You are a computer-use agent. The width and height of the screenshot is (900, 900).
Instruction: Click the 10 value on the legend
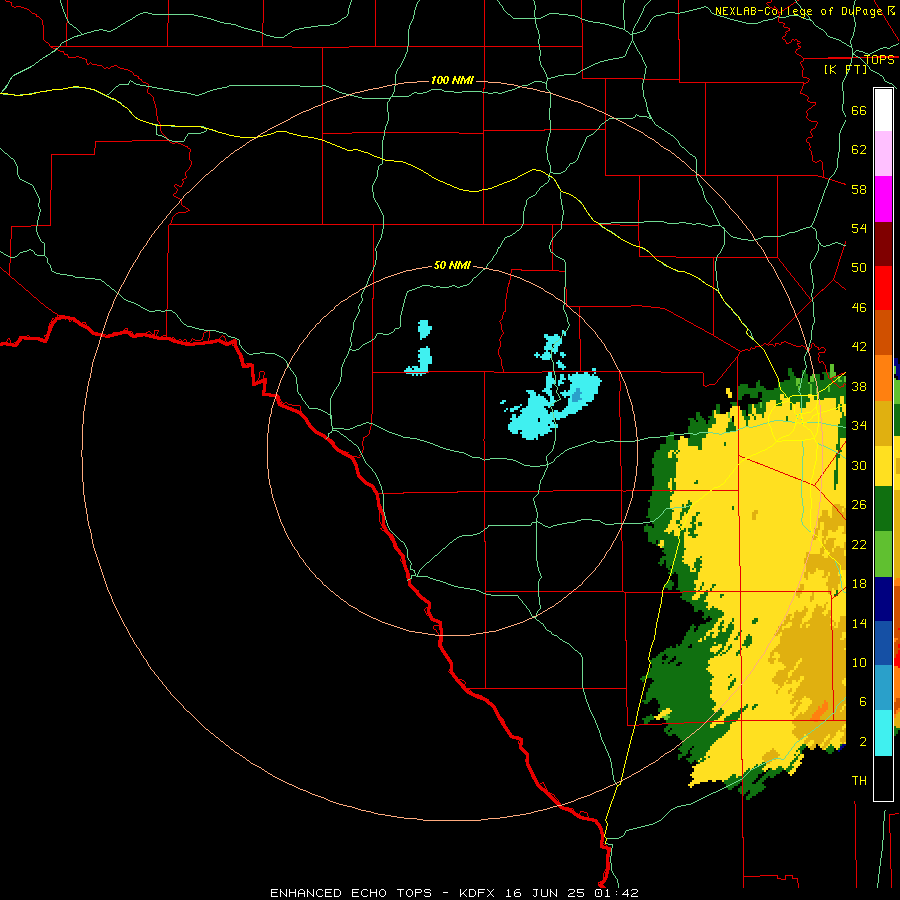coord(859,662)
